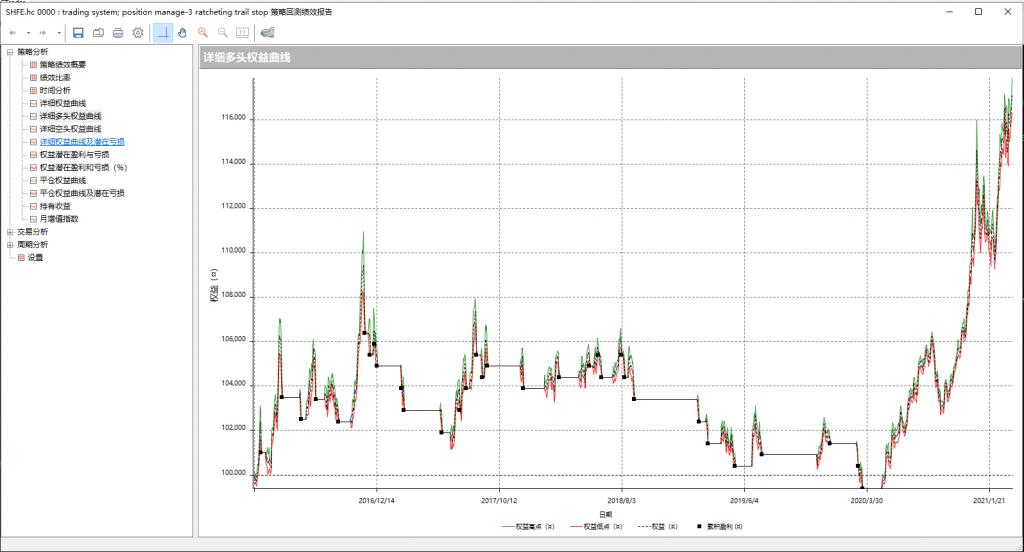Select 设置 at the tree bottom
This screenshot has height=552, width=1024.
pyautogui.click(x=35, y=257)
